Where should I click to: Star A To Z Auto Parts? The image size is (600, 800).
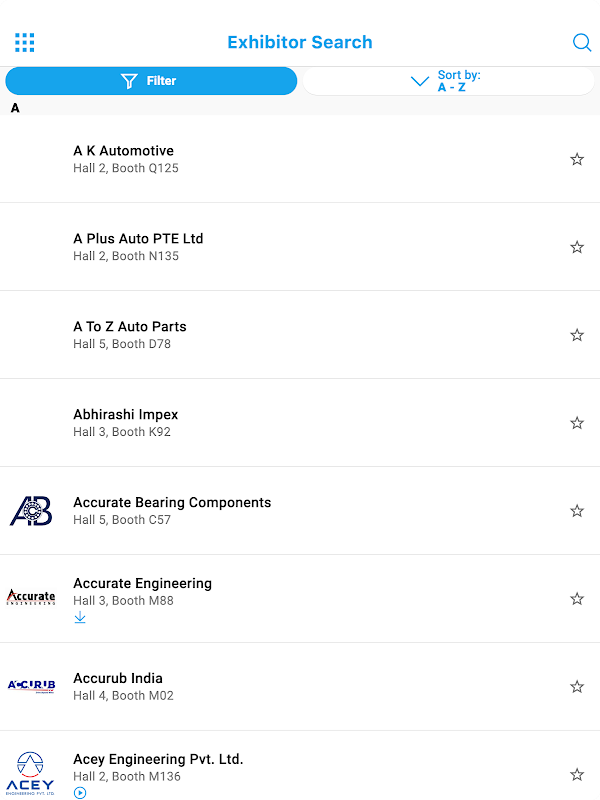(577, 335)
